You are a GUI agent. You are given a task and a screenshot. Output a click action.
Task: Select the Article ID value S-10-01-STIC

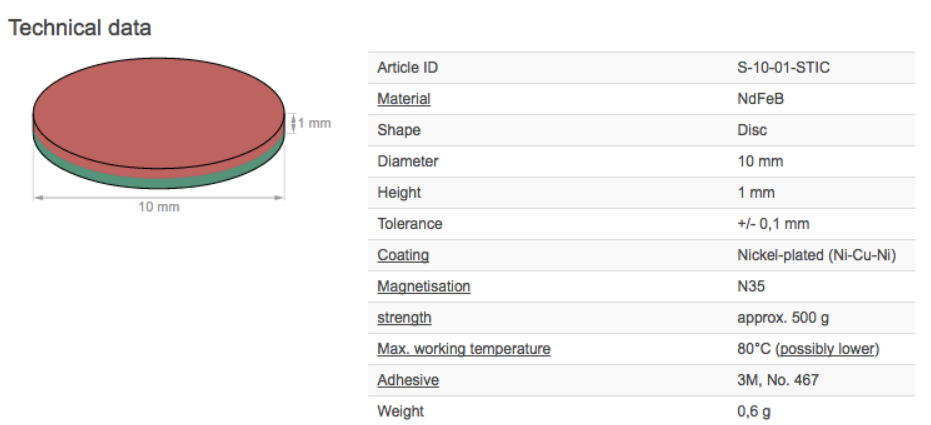[783, 68]
